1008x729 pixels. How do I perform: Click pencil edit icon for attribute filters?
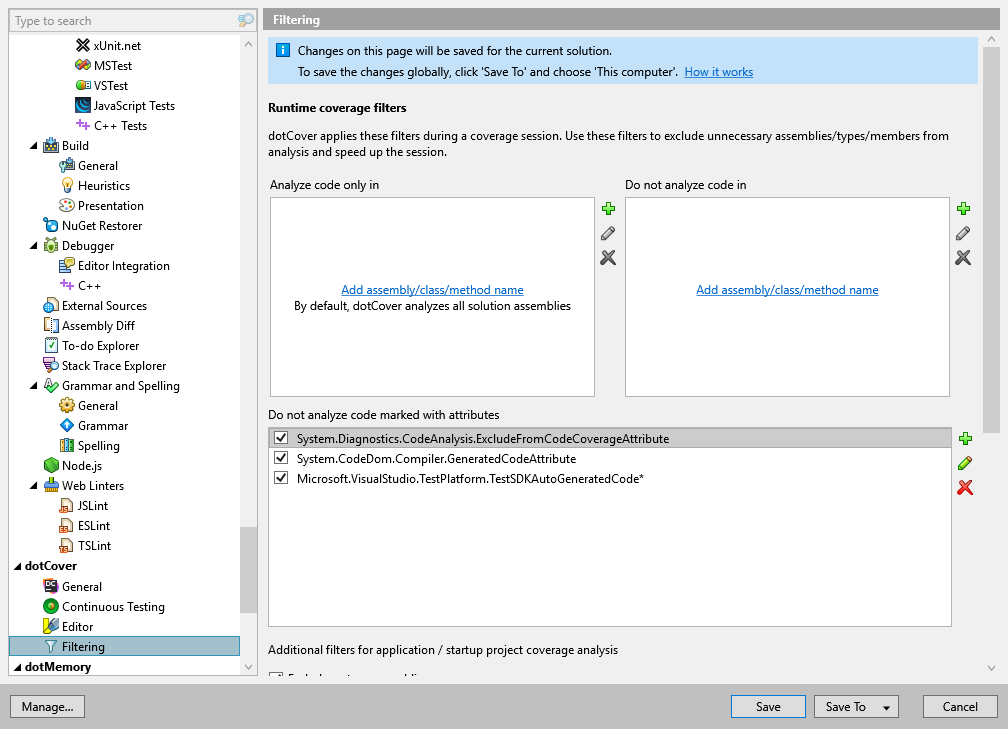coord(965,463)
